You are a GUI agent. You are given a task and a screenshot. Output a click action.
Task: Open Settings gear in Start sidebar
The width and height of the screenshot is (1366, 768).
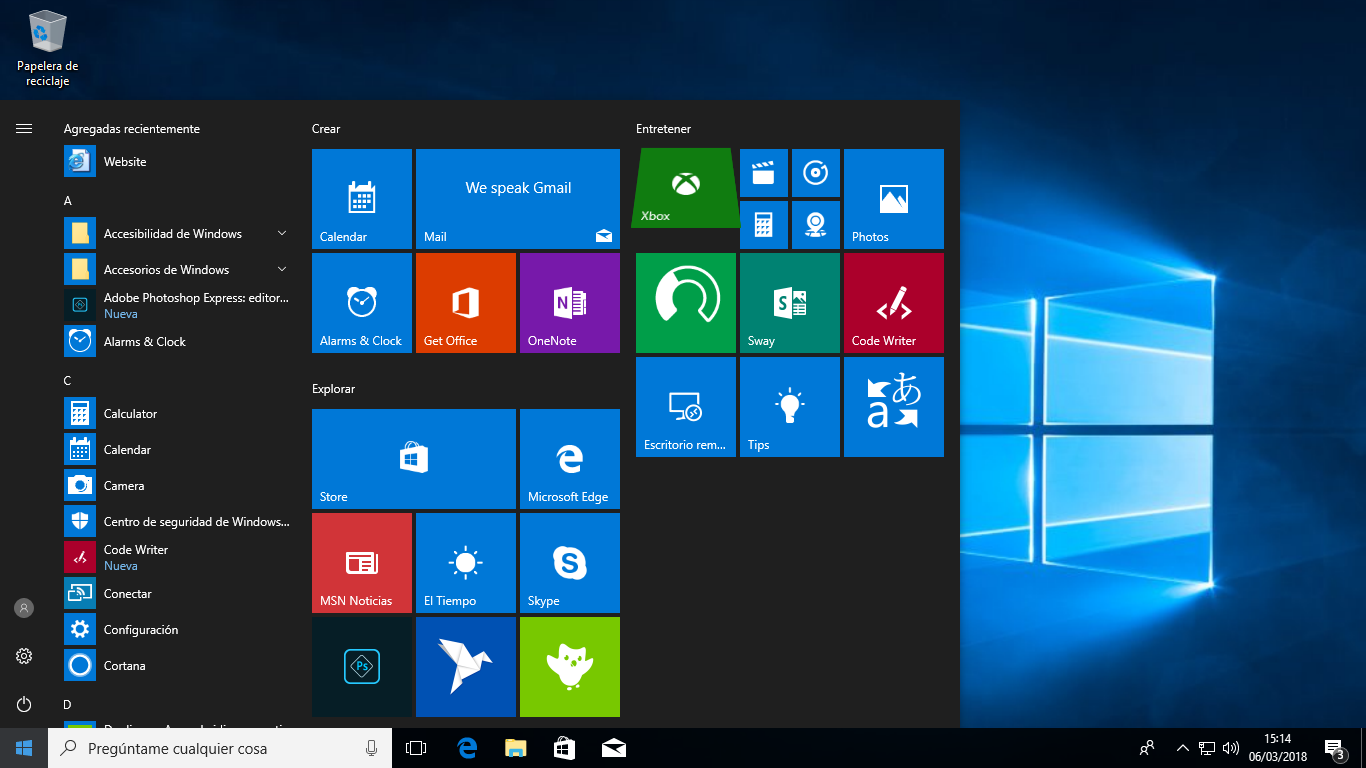24,656
